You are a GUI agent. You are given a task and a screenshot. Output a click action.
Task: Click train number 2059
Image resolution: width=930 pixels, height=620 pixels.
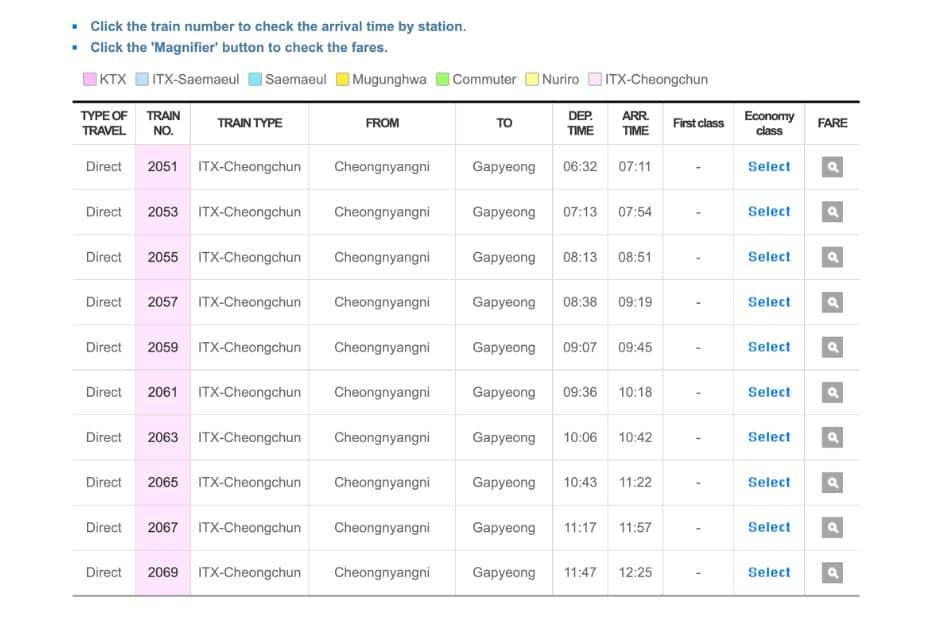(x=163, y=347)
